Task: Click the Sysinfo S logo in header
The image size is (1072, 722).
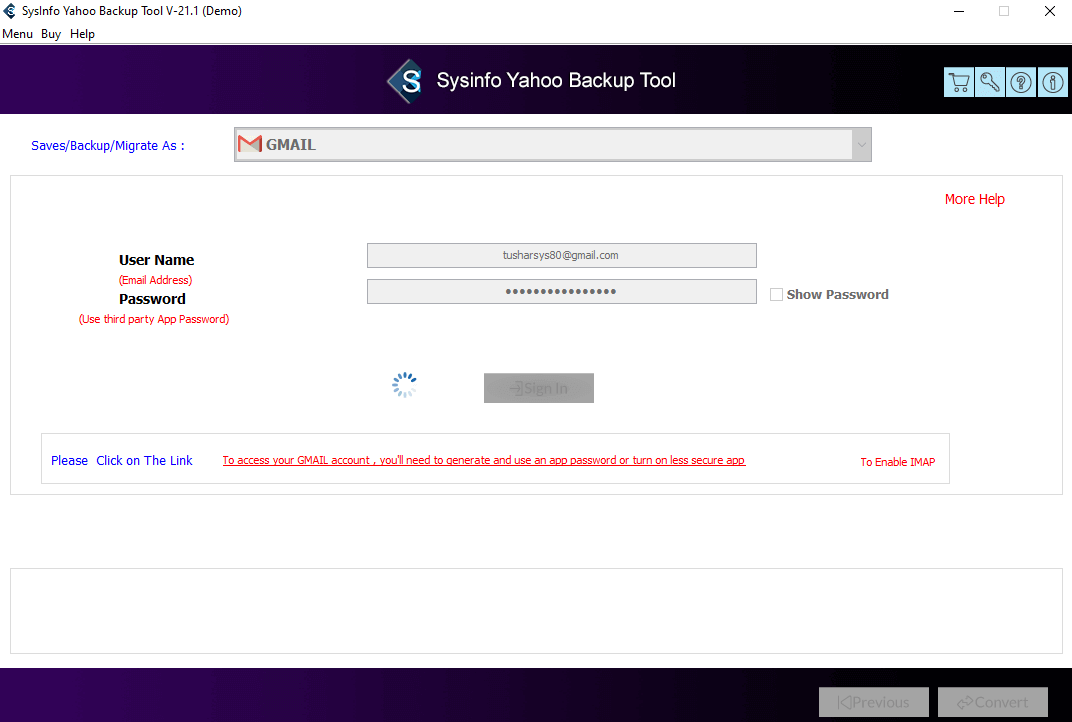Action: pyautogui.click(x=407, y=81)
